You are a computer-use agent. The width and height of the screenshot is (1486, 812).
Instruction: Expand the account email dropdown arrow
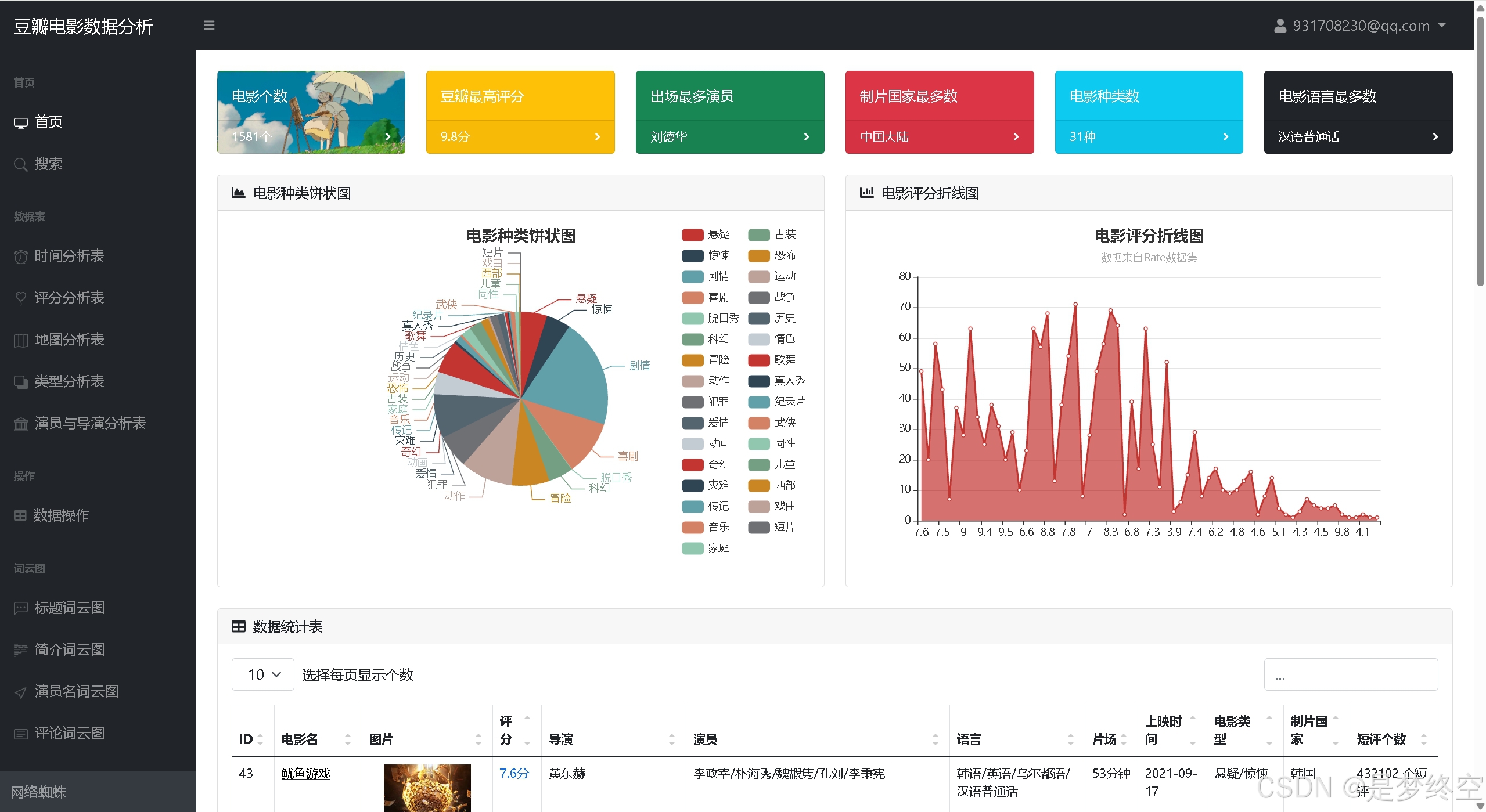click(x=1442, y=26)
